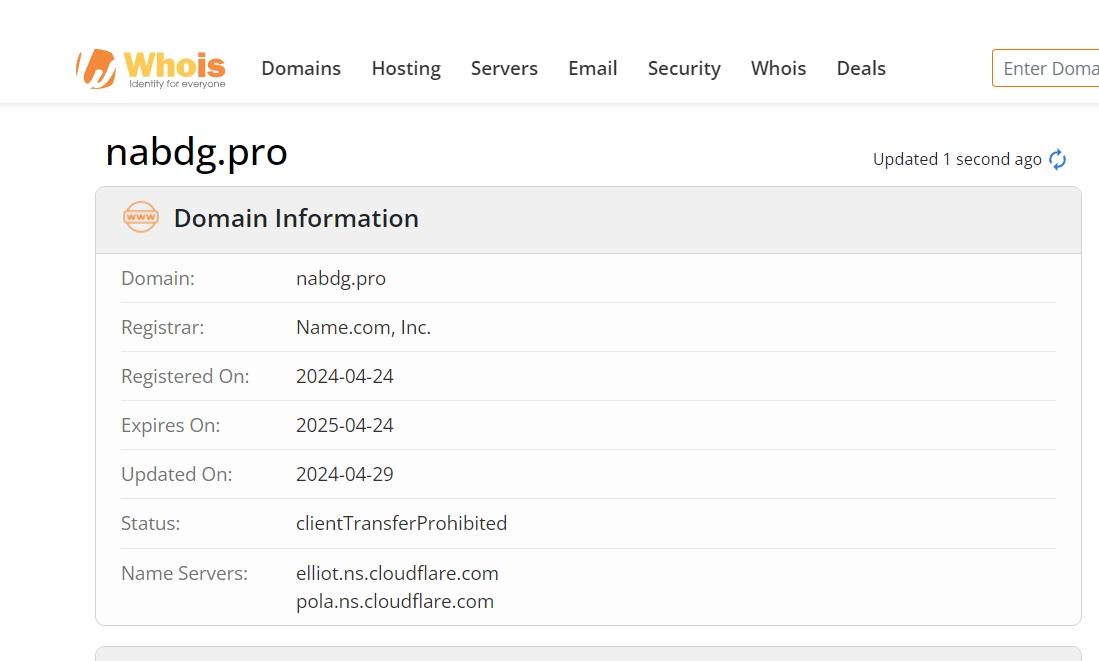
Task: Click the Domain Information panel header
Action: coord(588,220)
